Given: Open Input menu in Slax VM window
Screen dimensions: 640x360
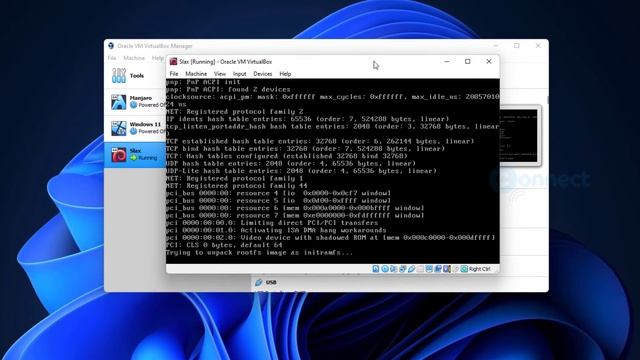Looking at the screenshot, I should pyautogui.click(x=240, y=74).
